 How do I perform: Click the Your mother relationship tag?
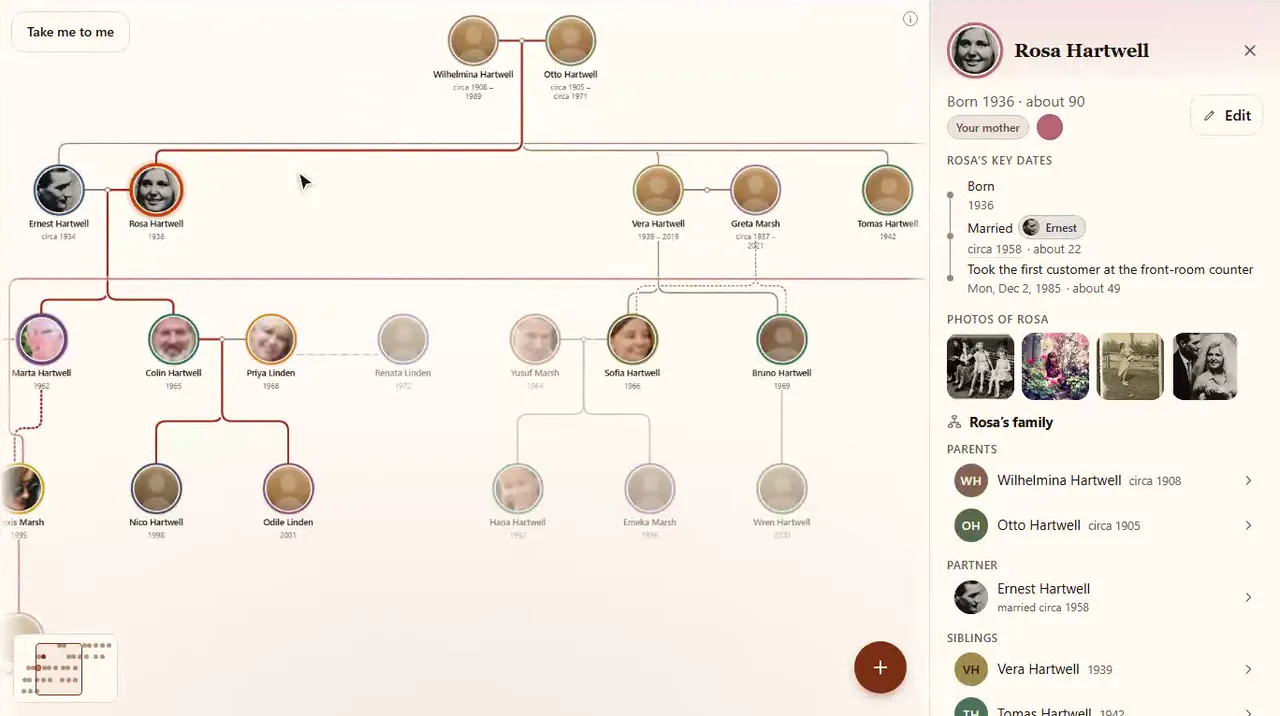pos(988,128)
